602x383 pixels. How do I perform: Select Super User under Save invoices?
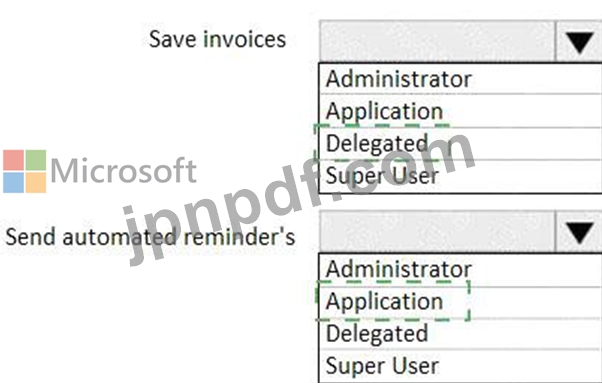(460, 176)
